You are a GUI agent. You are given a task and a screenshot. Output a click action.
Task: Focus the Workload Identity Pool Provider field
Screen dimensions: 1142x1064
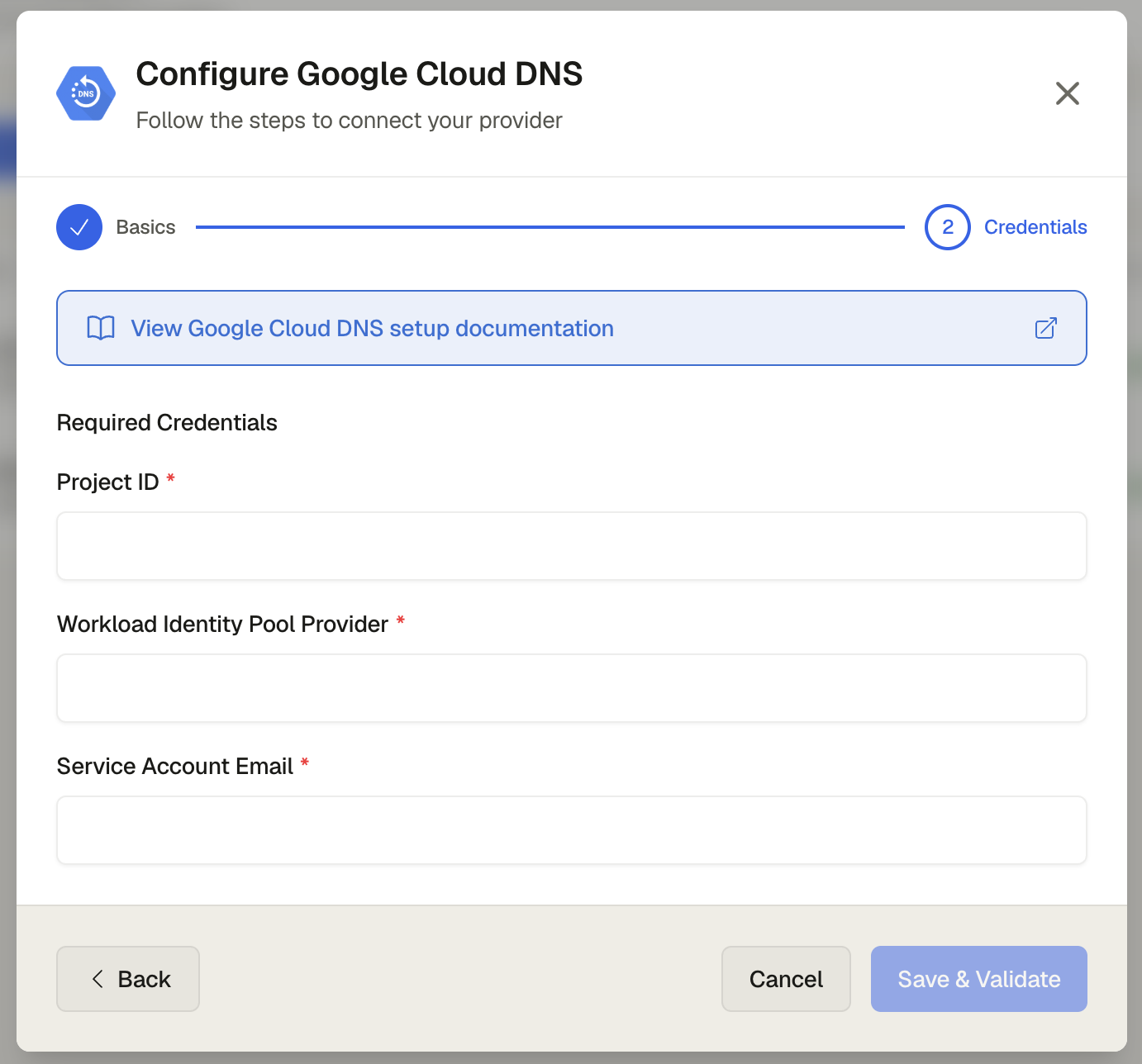572,688
